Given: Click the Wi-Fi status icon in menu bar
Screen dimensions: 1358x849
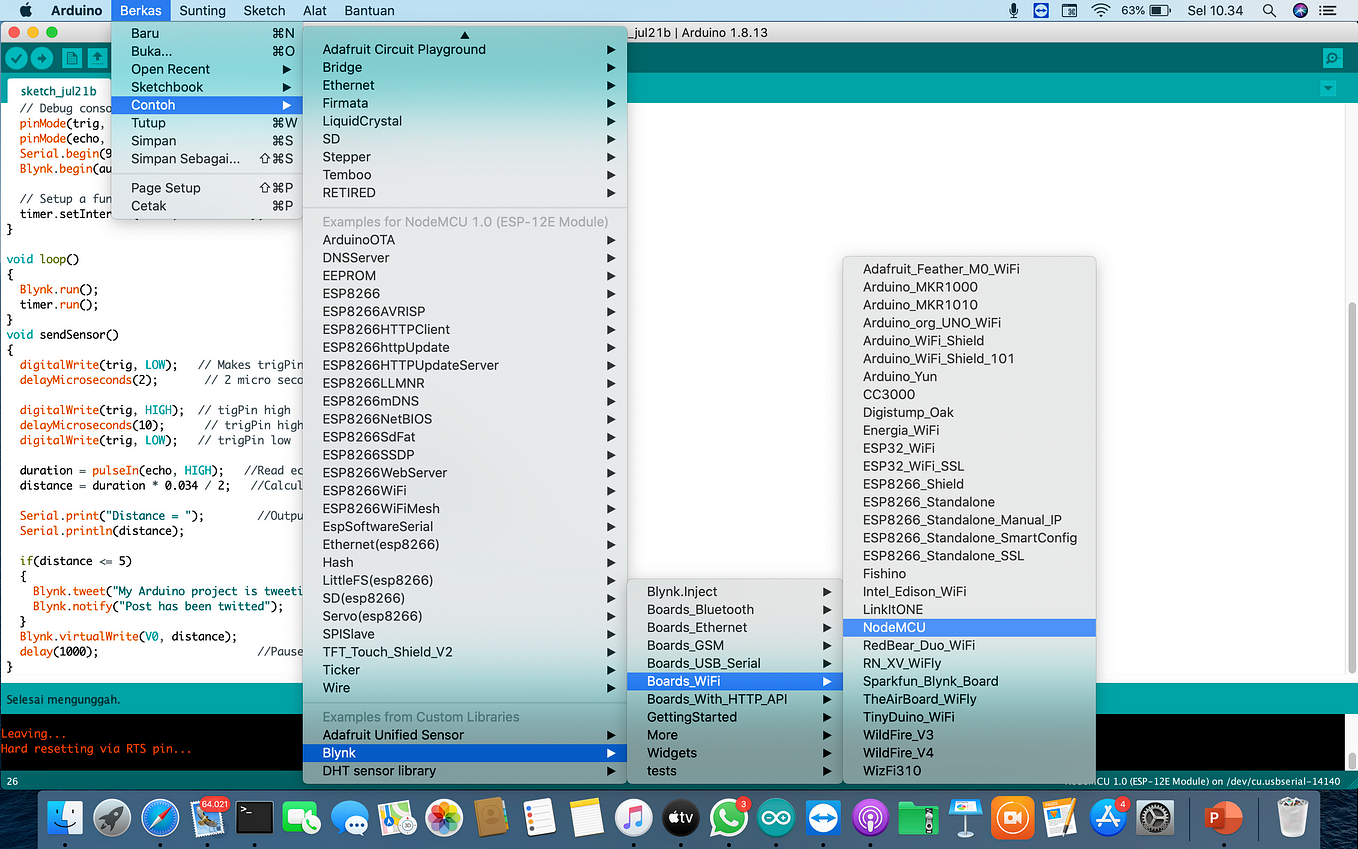Looking at the screenshot, I should click(x=1101, y=11).
